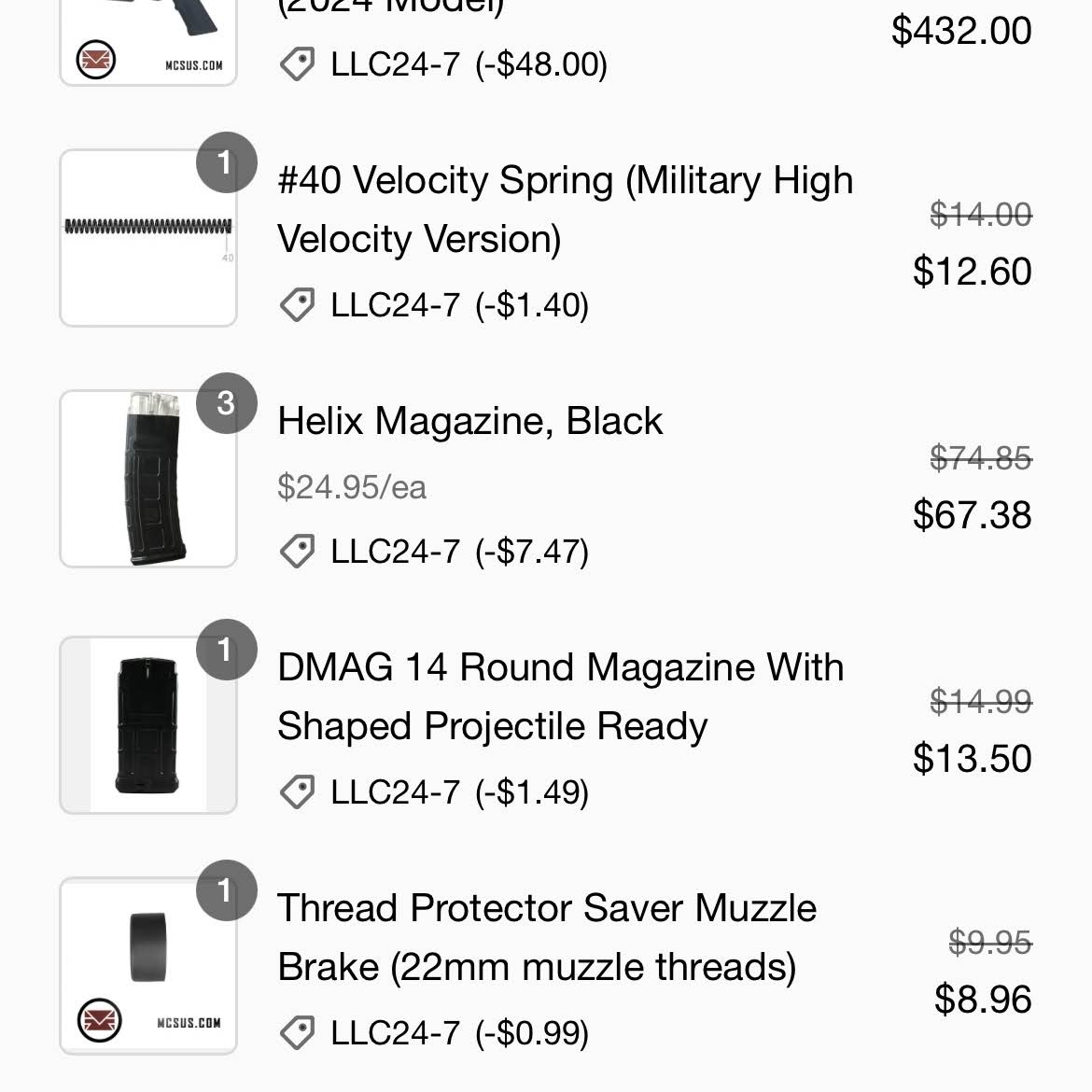Tap the quantity badge on the DMAG magazine
The width and height of the screenshot is (1092, 1092).
[x=226, y=650]
